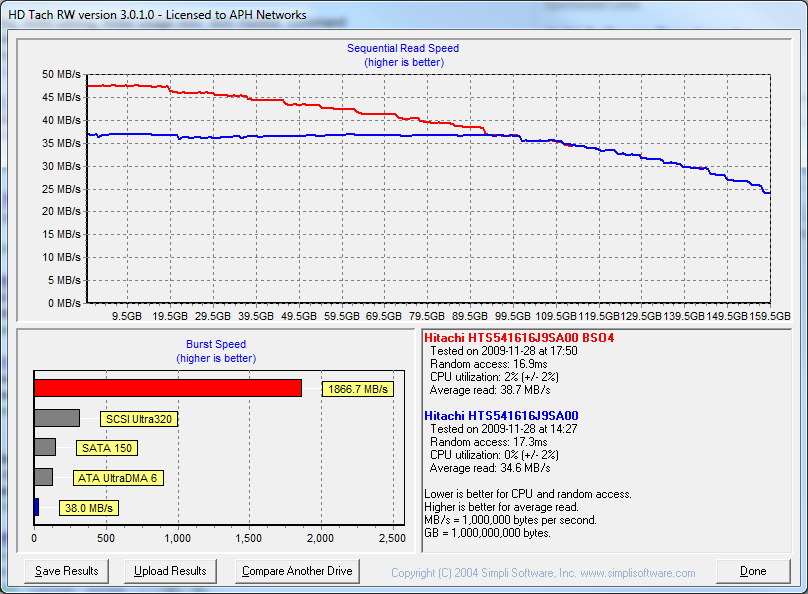Screen dimensions: 808x594
Task: Select the SATA 150 label
Action: 105,448
